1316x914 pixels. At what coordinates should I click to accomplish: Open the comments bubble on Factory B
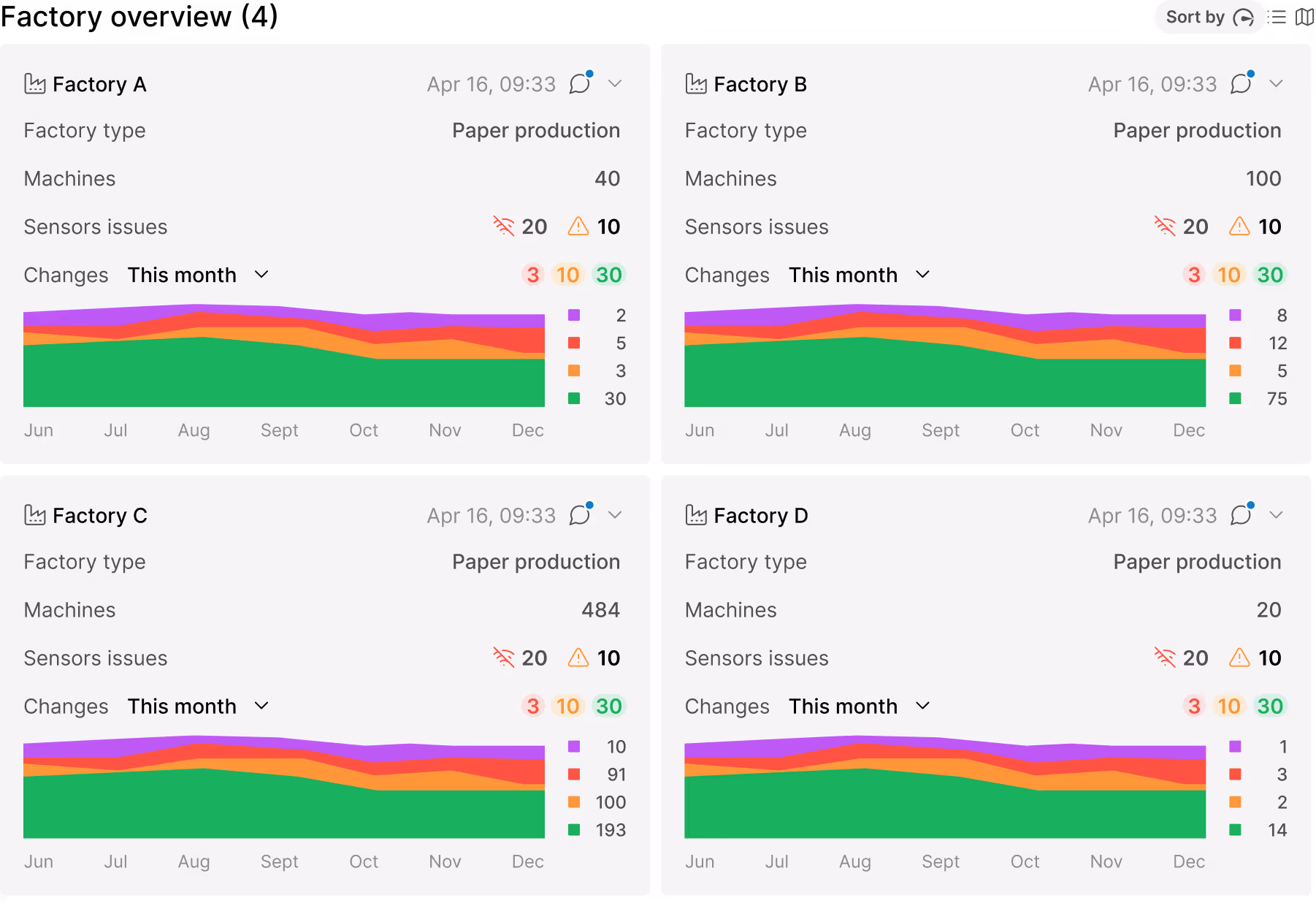pos(1241,83)
